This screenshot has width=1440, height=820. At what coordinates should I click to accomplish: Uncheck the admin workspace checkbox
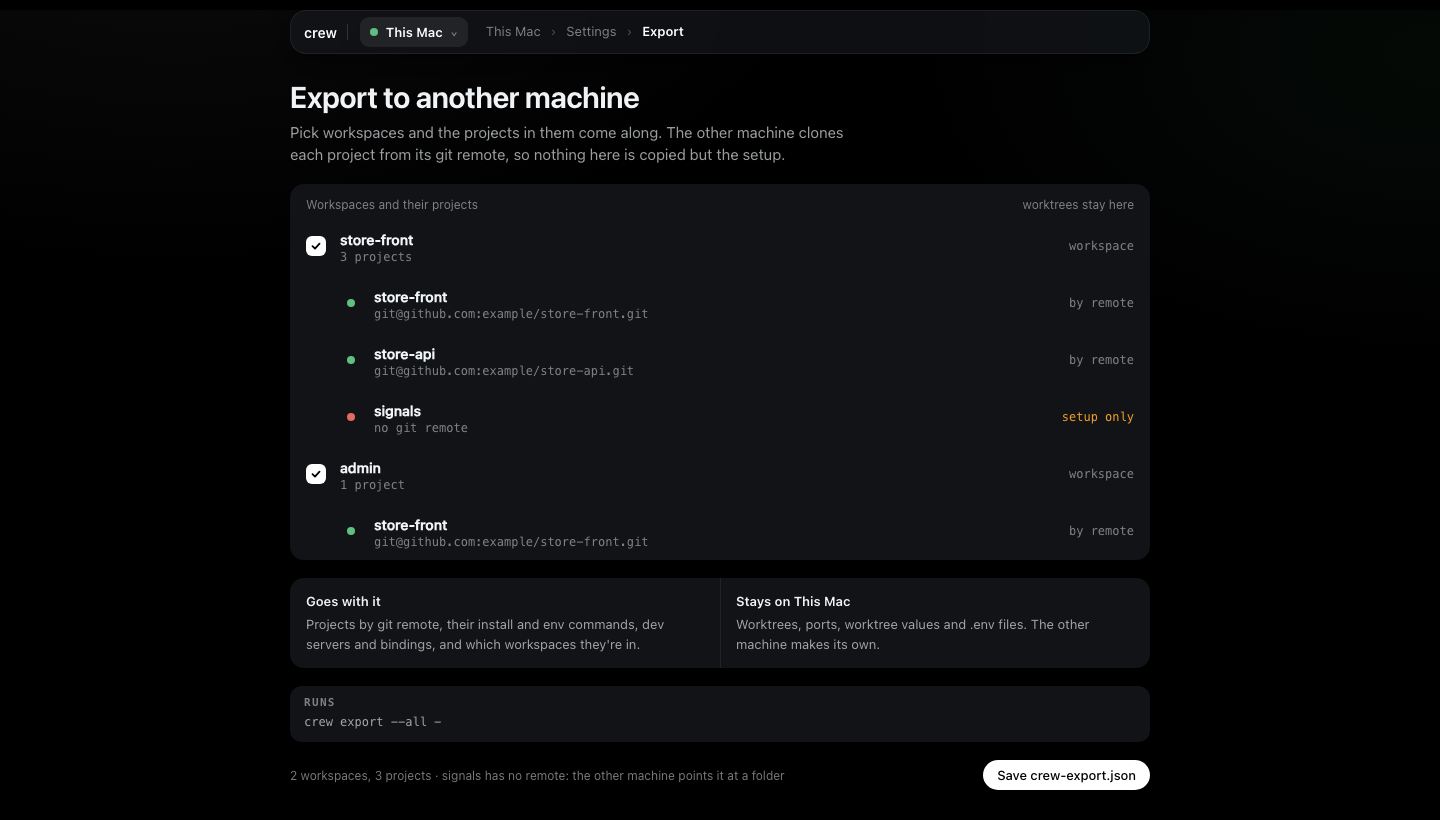pos(316,474)
